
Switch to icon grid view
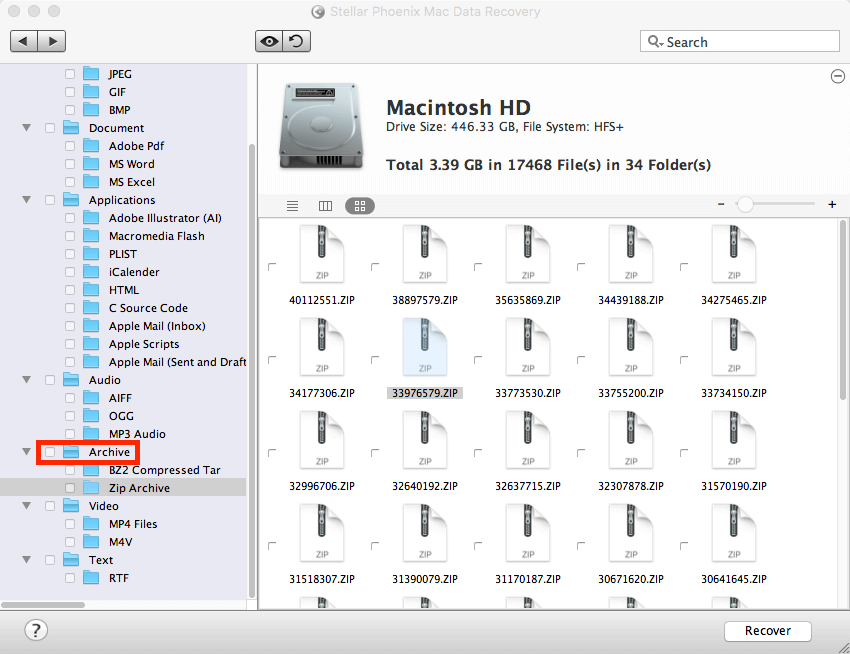point(360,206)
